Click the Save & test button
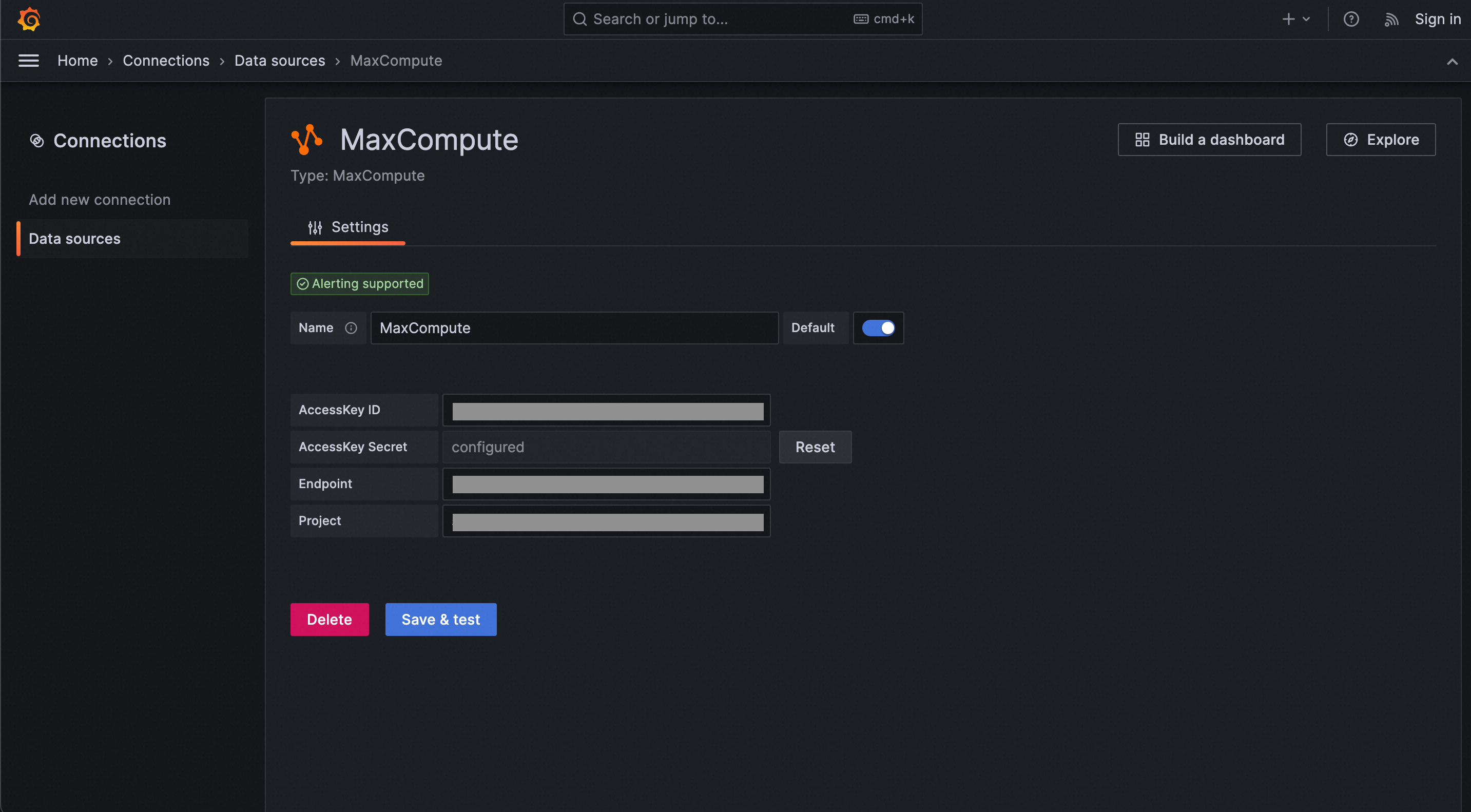Viewport: 1471px width, 812px height. click(440, 619)
